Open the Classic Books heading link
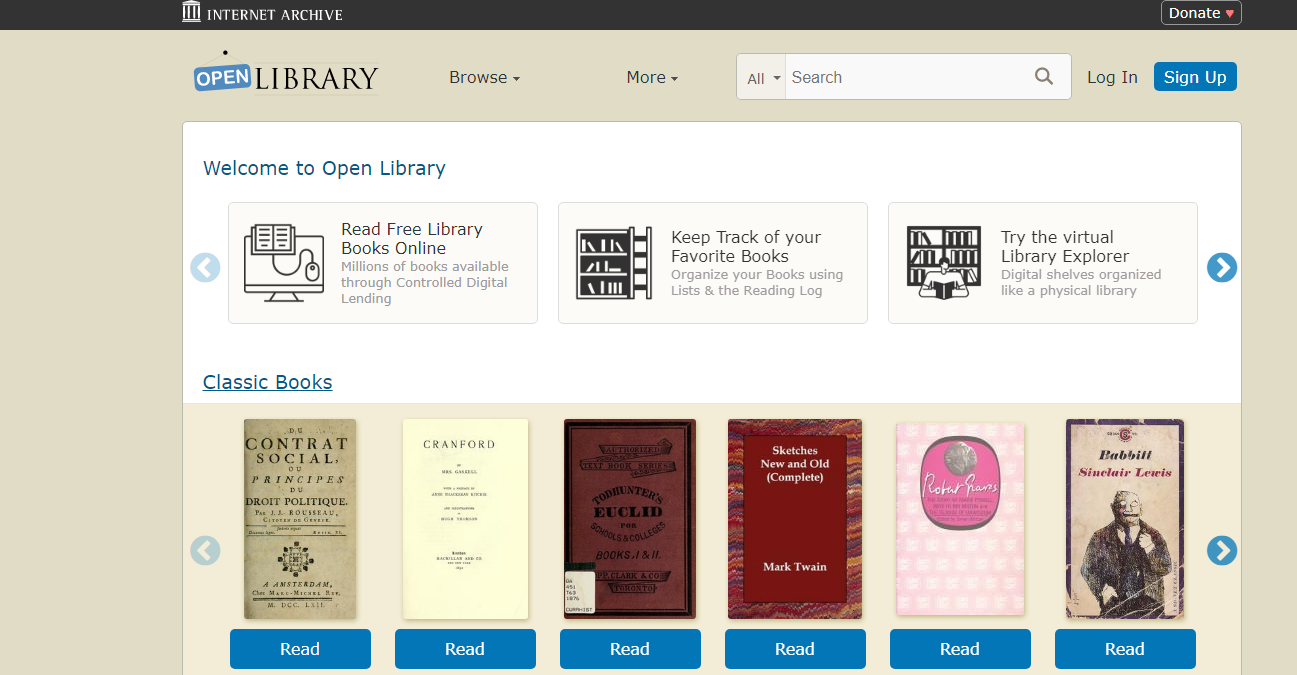The width and height of the screenshot is (1297, 675). point(268,382)
